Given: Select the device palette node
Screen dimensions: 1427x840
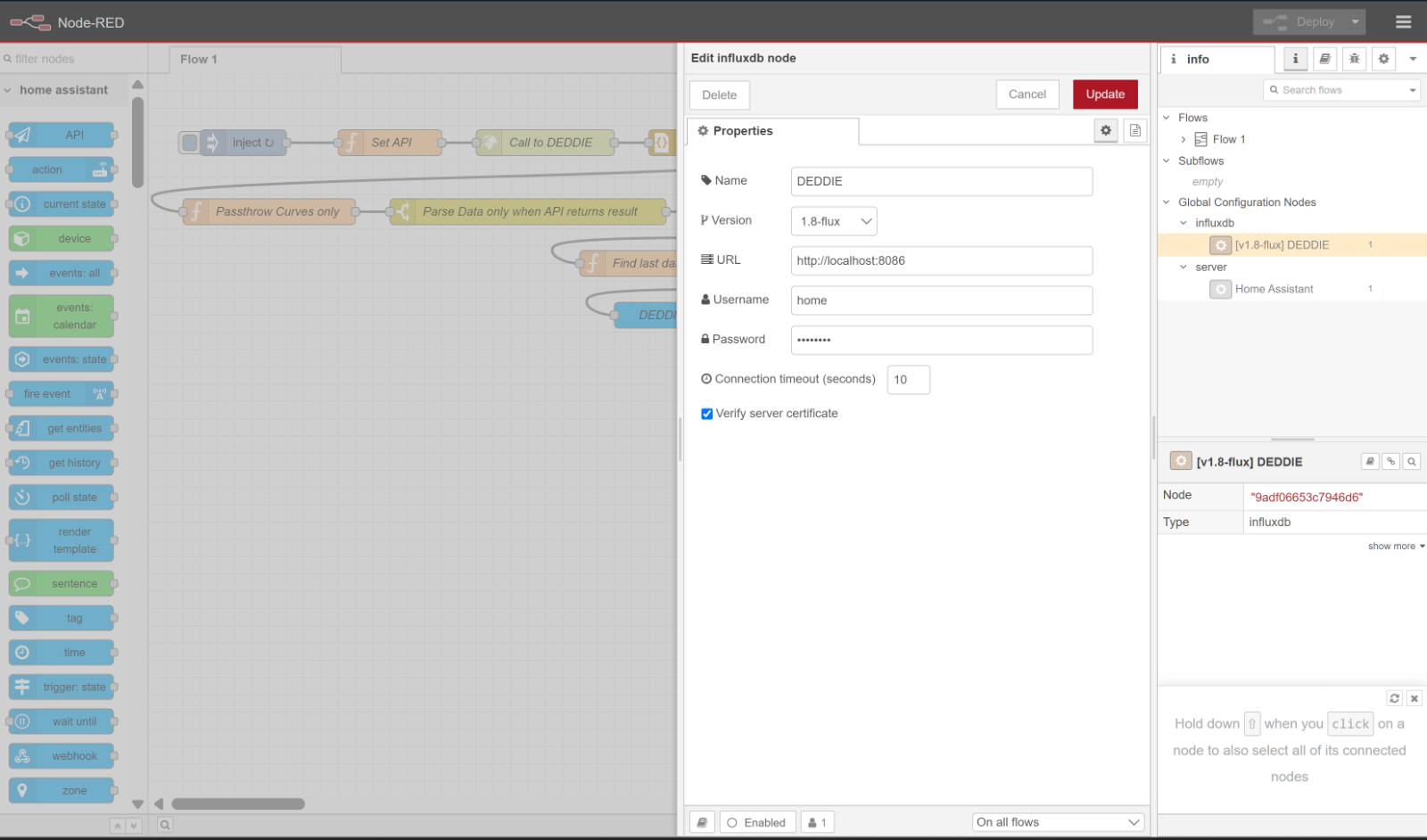Looking at the screenshot, I should (62, 238).
